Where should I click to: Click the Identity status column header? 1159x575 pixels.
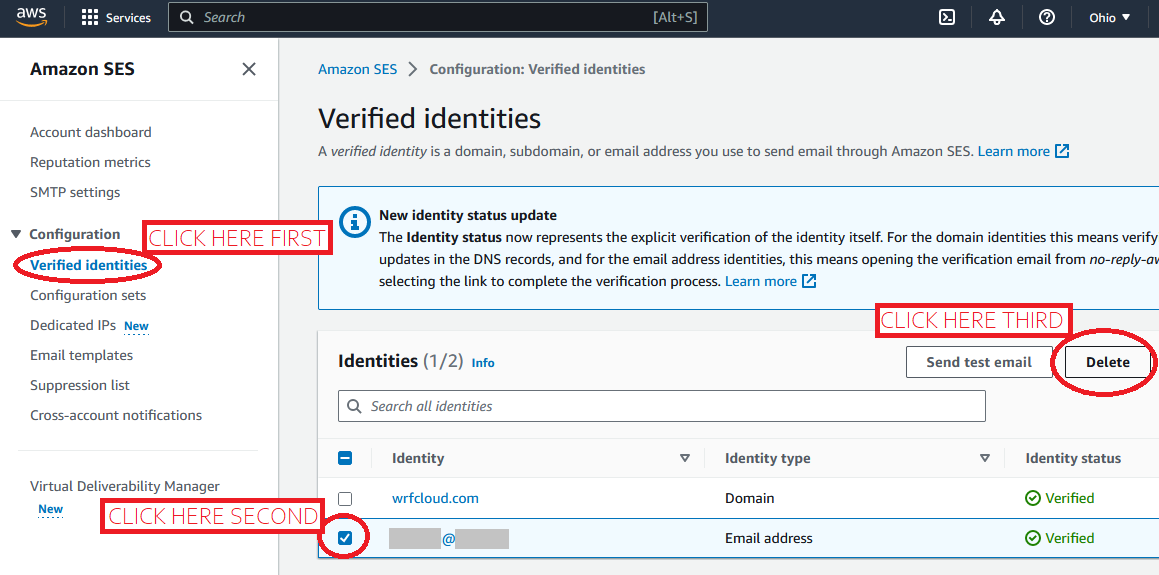1073,458
